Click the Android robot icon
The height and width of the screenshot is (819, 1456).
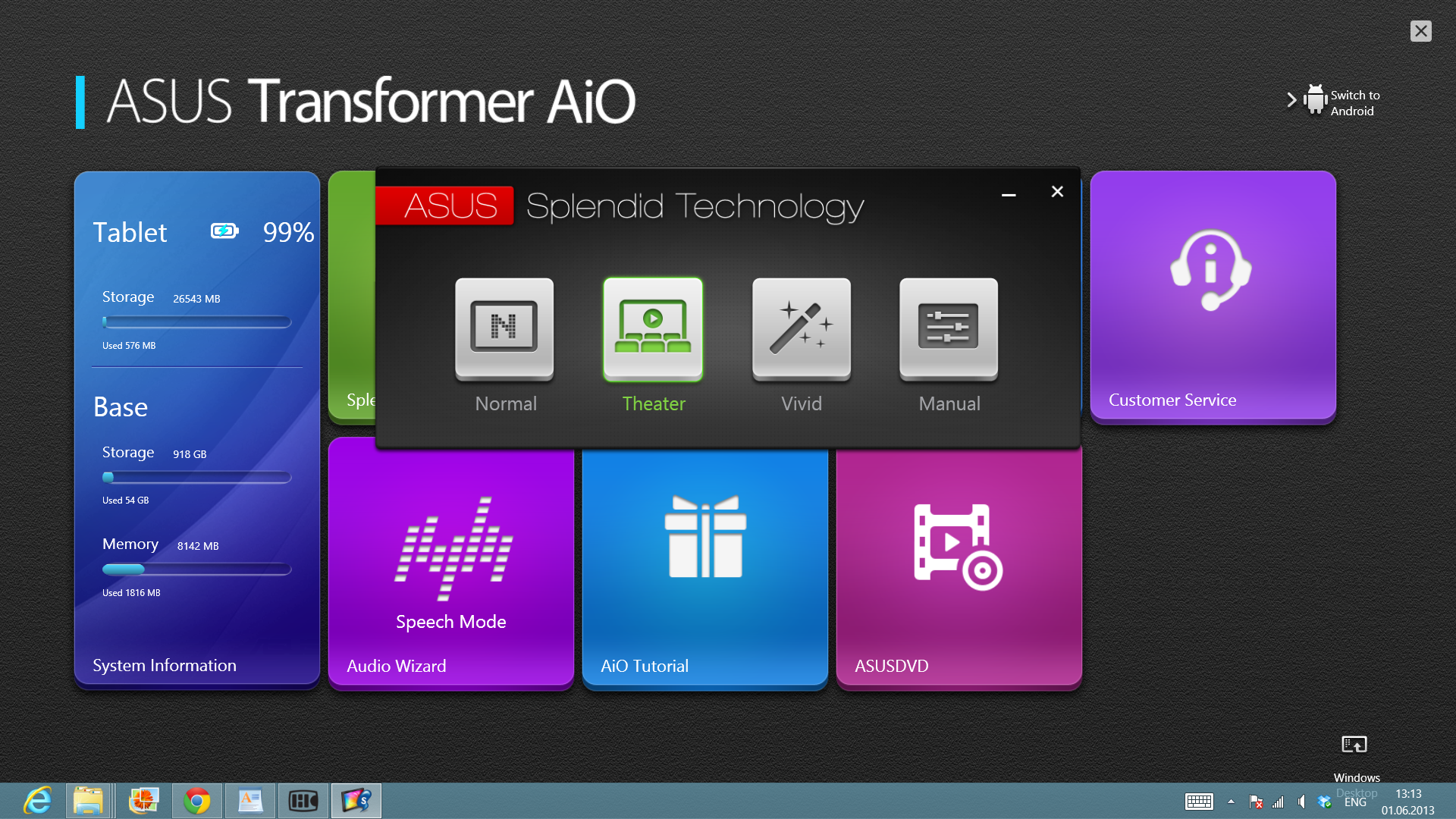pos(1316,99)
